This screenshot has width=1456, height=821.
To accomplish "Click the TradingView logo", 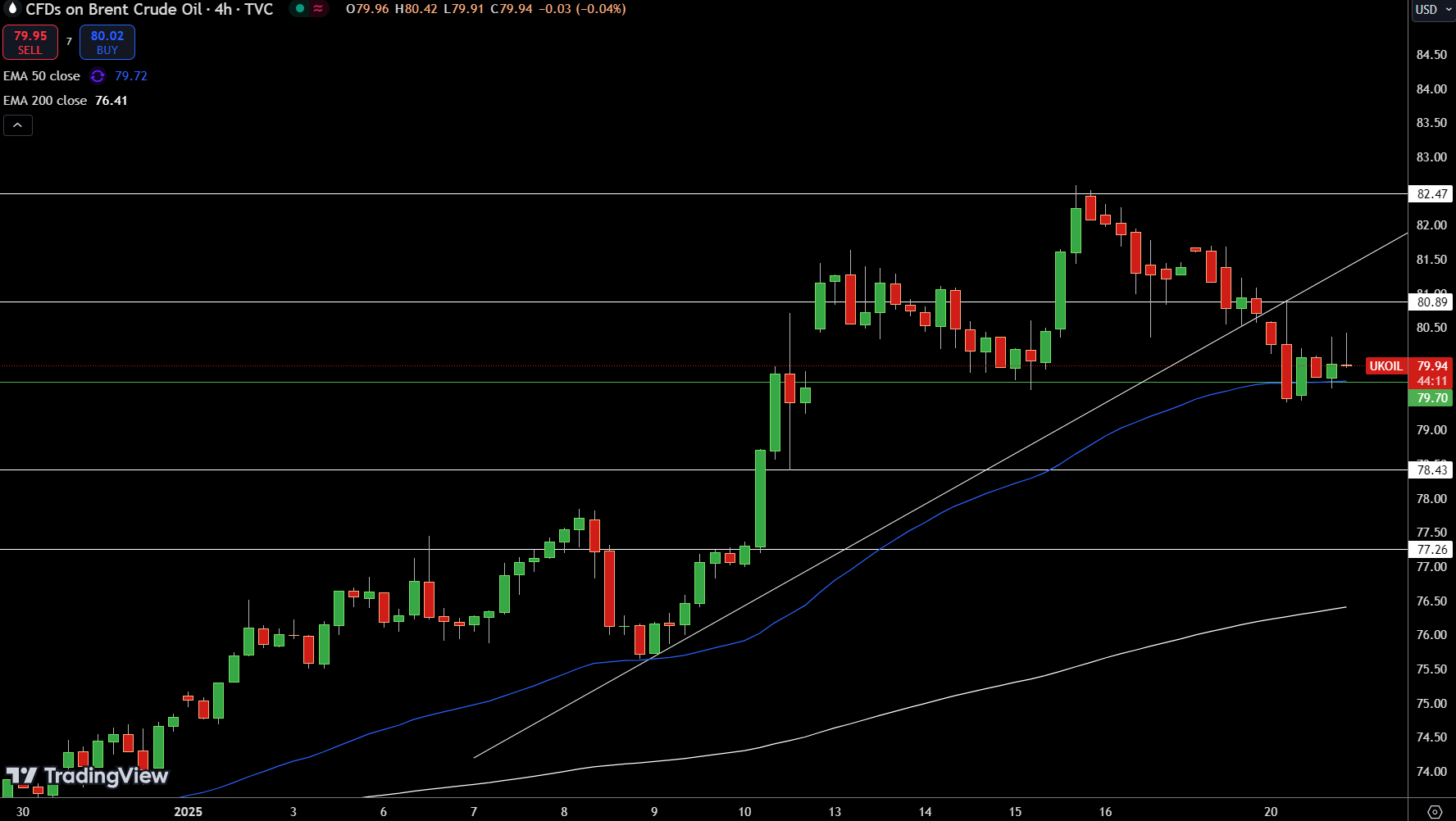I will (x=87, y=776).
